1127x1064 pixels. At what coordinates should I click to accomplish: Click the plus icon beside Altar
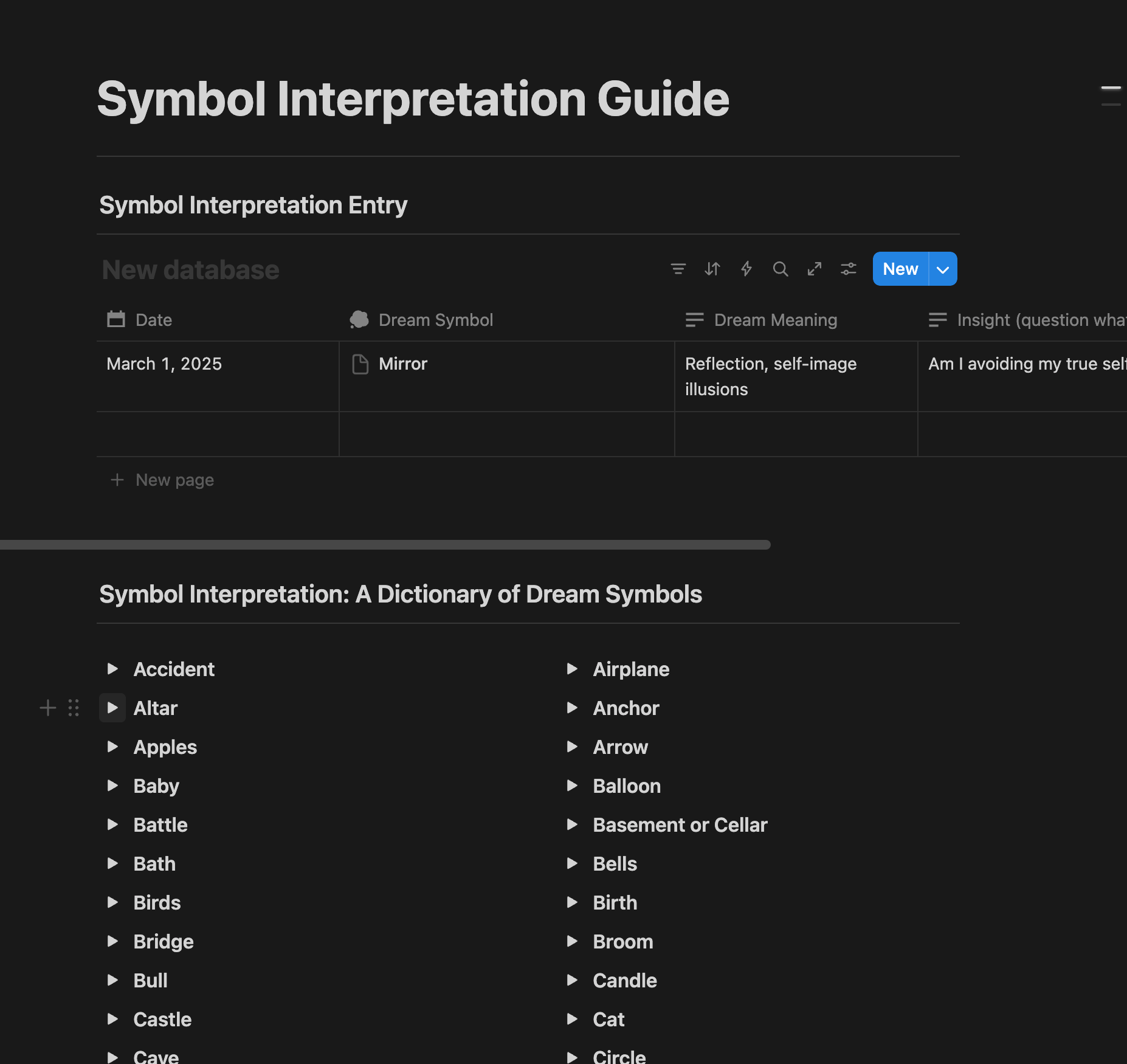click(x=47, y=708)
